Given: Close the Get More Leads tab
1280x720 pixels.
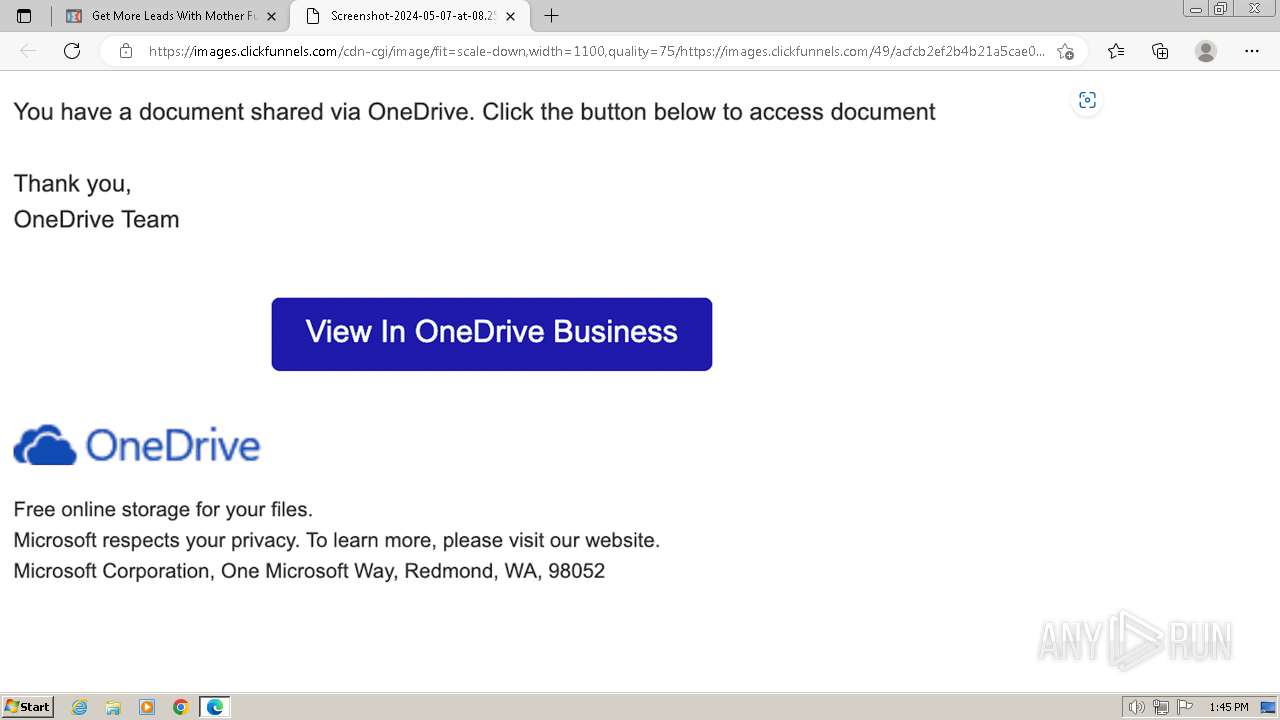Looking at the screenshot, I should pyautogui.click(x=271, y=16).
